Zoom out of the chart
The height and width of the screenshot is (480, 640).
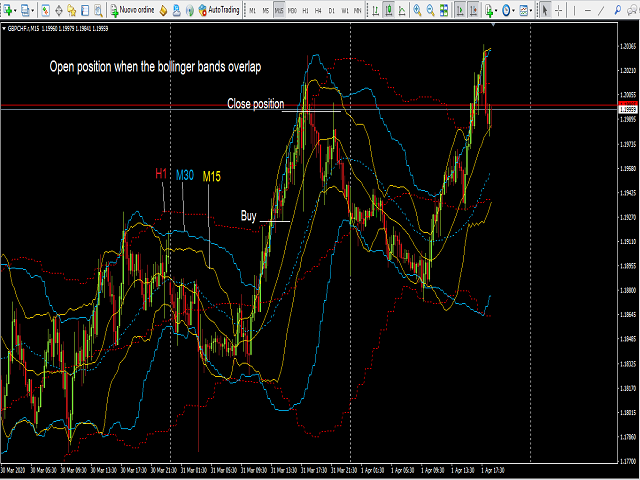pyautogui.click(x=430, y=10)
